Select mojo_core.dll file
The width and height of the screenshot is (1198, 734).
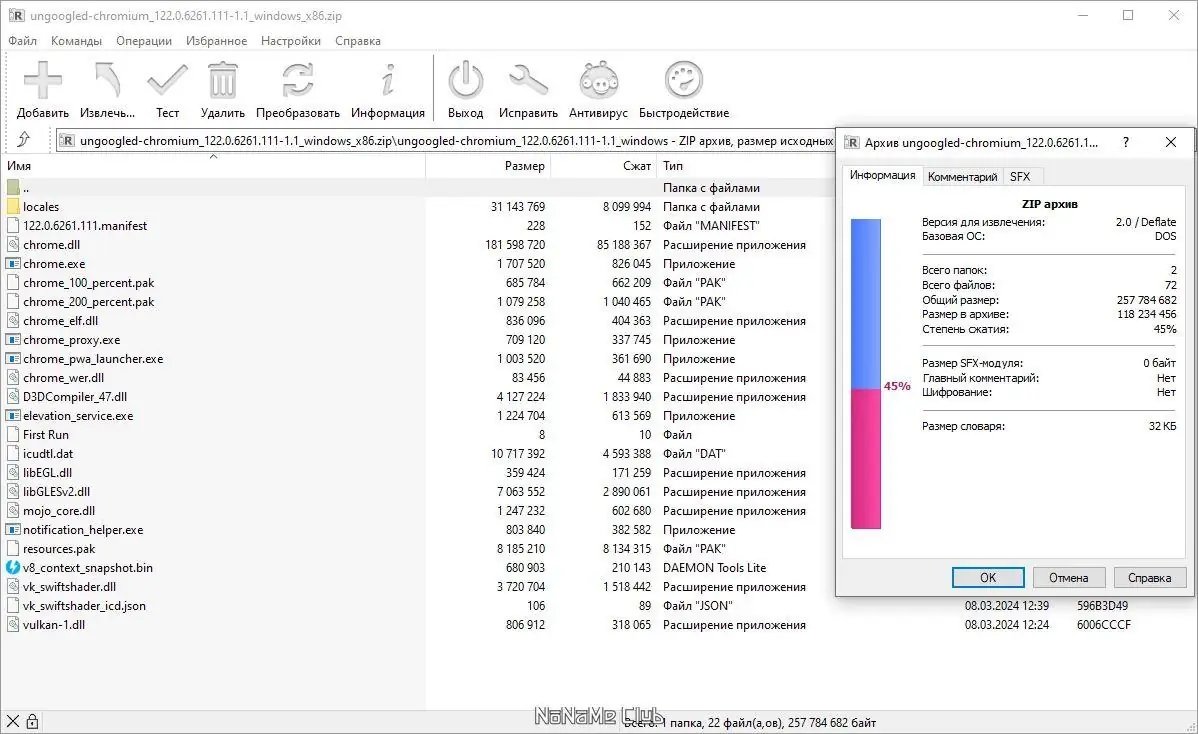click(59, 510)
